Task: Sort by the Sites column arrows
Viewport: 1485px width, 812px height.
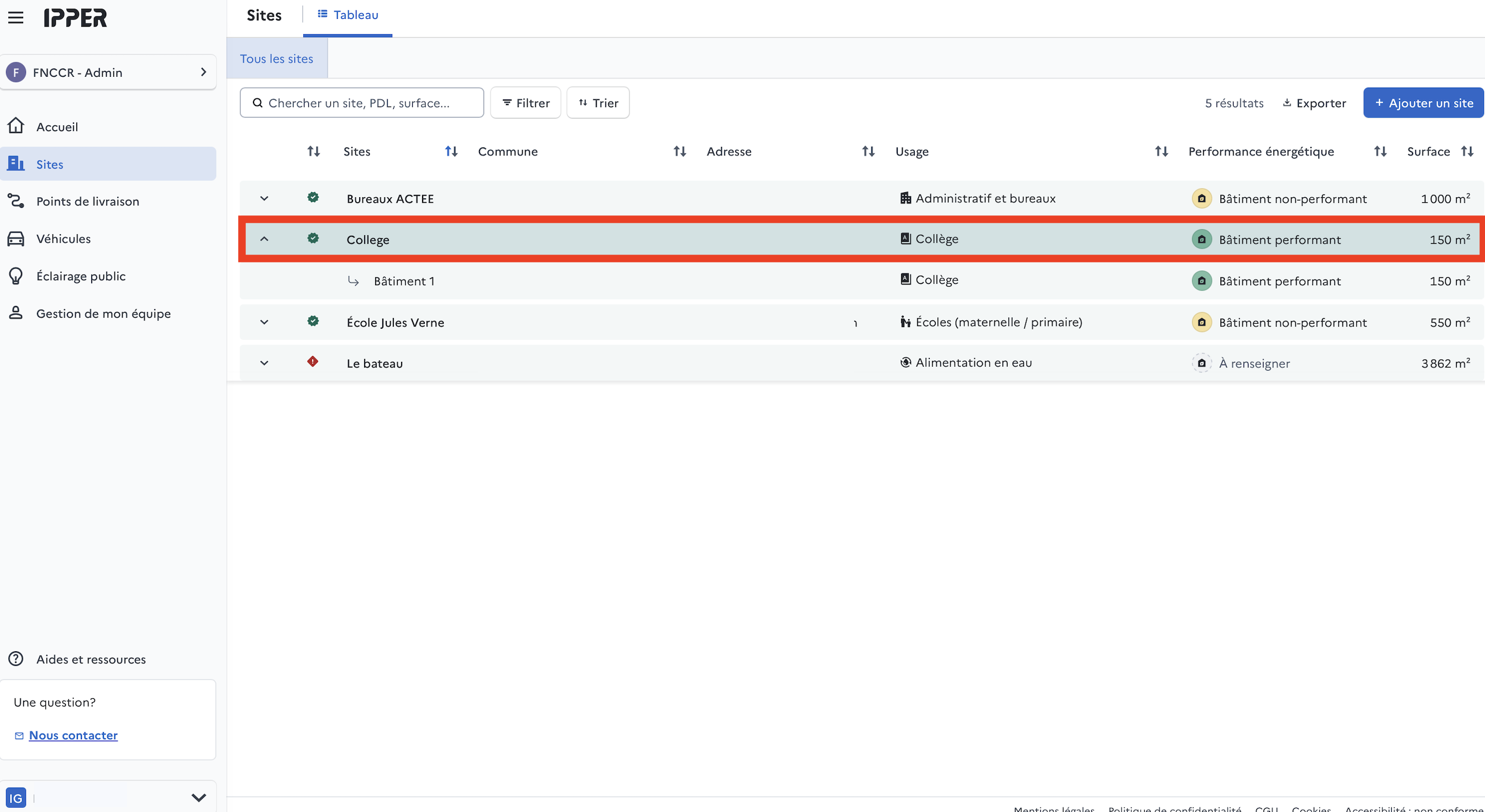Action: click(451, 151)
